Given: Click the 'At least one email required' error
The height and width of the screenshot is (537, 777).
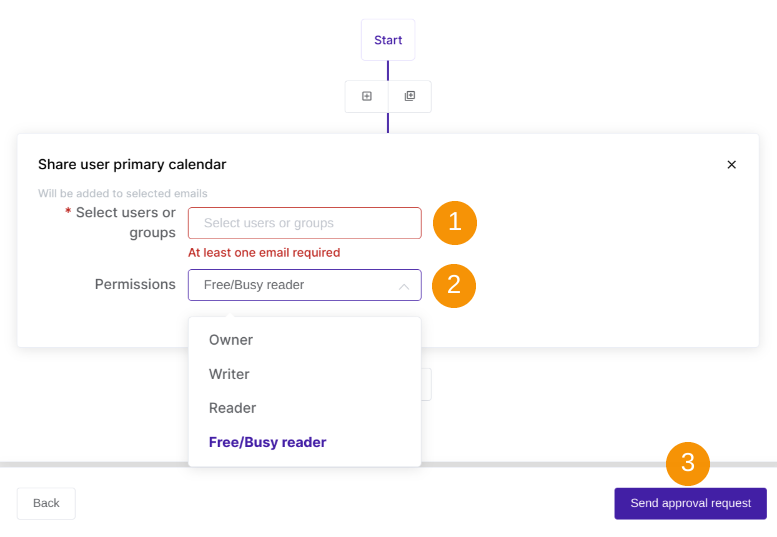Looking at the screenshot, I should click(x=264, y=253).
